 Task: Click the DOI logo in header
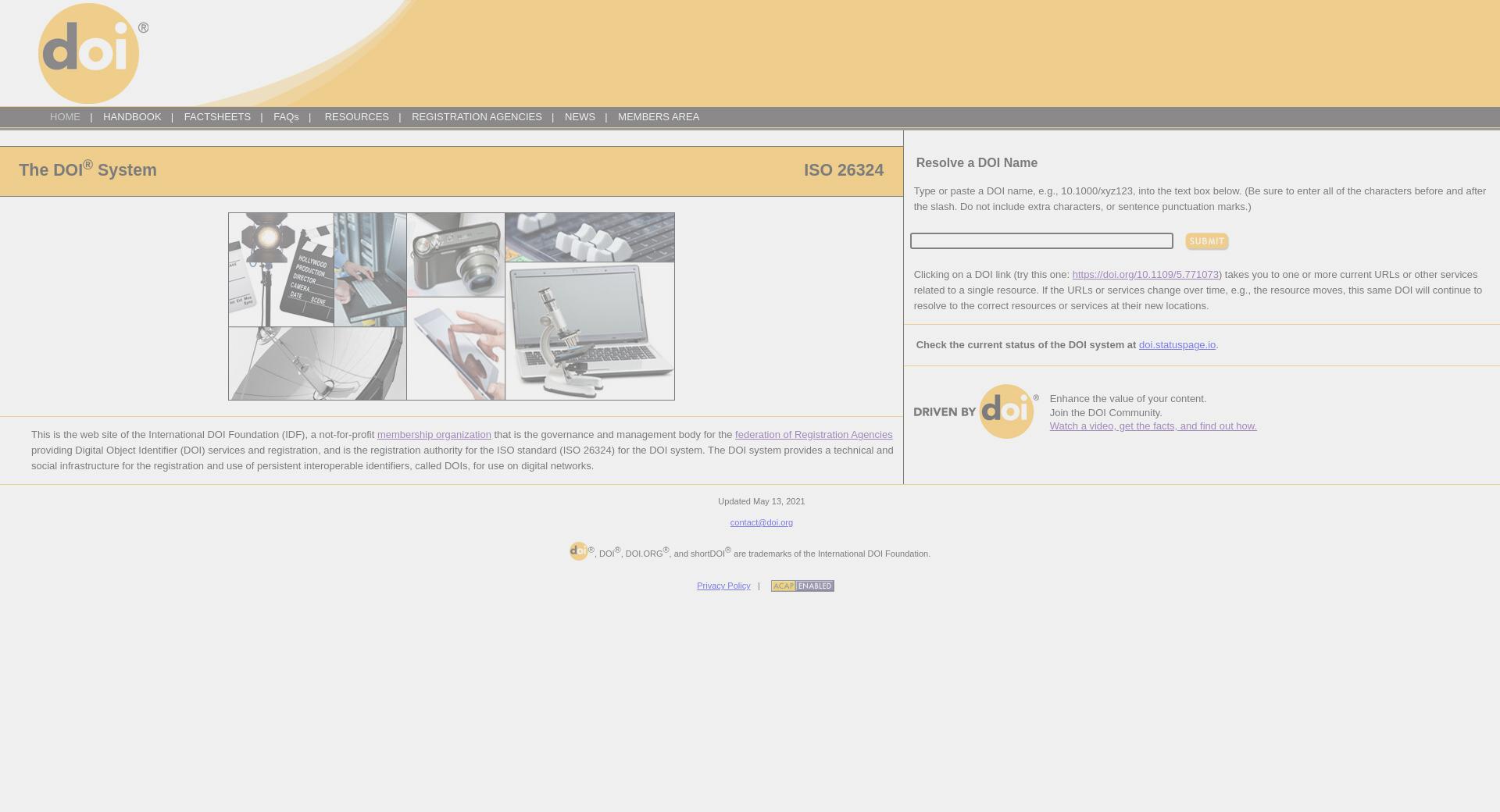coord(93,53)
